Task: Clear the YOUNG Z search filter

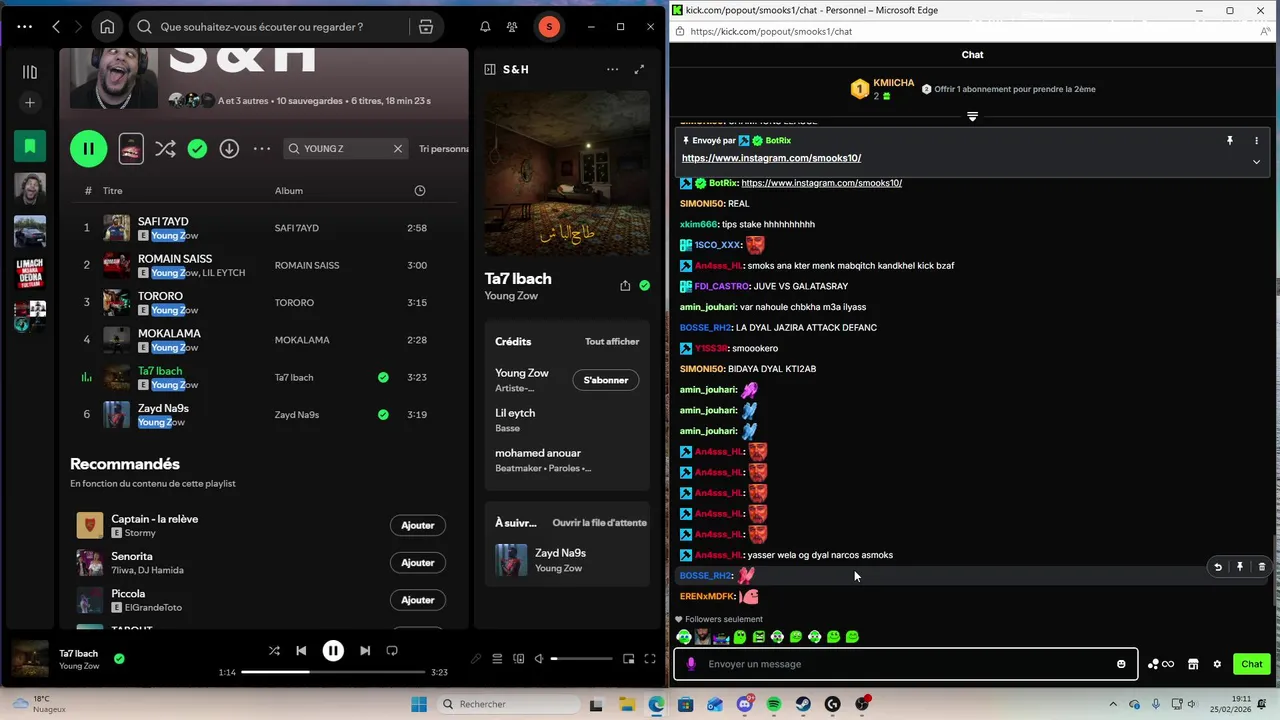Action: click(x=398, y=149)
